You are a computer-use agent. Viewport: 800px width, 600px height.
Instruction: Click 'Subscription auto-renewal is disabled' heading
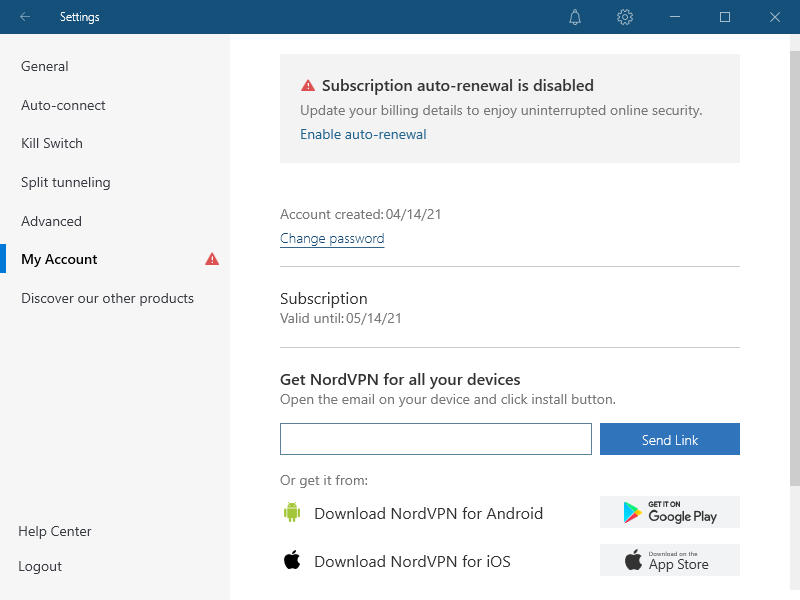[458, 85]
